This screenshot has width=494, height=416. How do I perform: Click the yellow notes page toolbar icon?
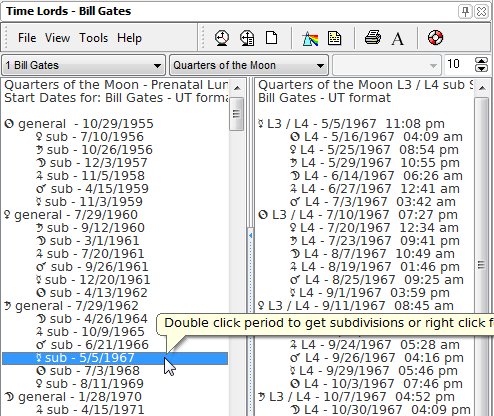click(334, 38)
